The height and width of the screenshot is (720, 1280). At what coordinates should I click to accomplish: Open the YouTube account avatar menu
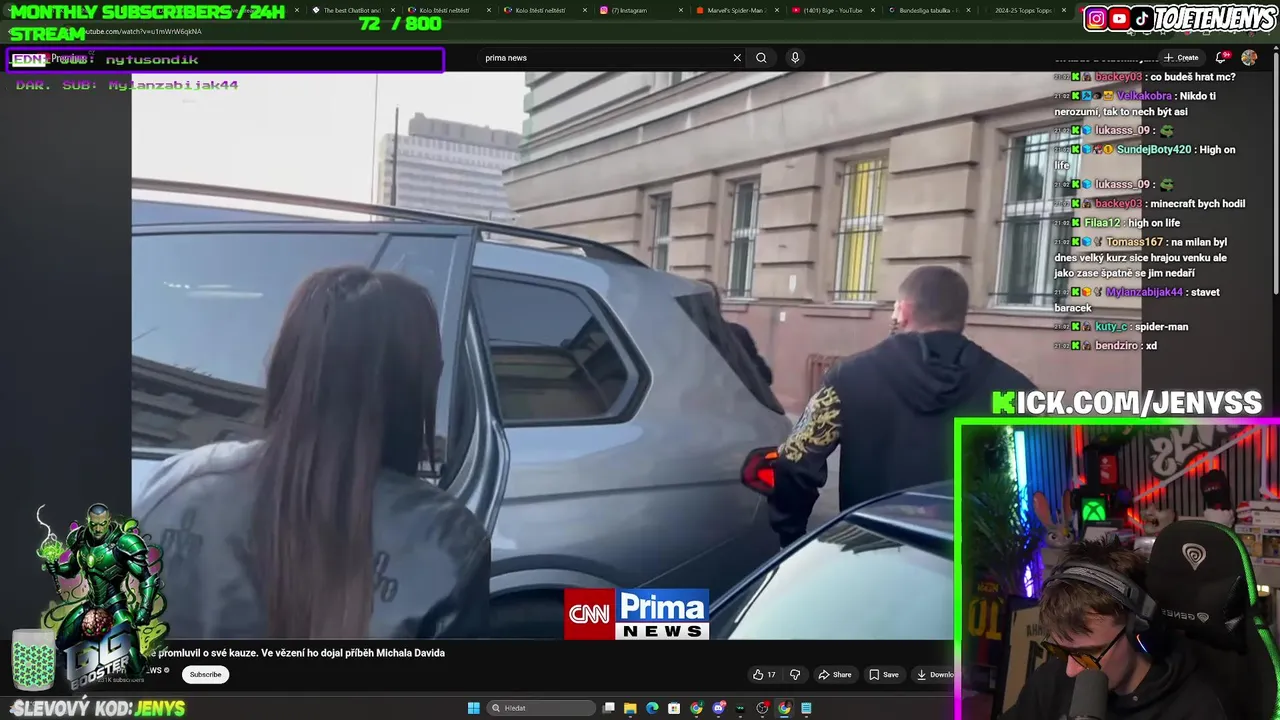pyautogui.click(x=1249, y=58)
